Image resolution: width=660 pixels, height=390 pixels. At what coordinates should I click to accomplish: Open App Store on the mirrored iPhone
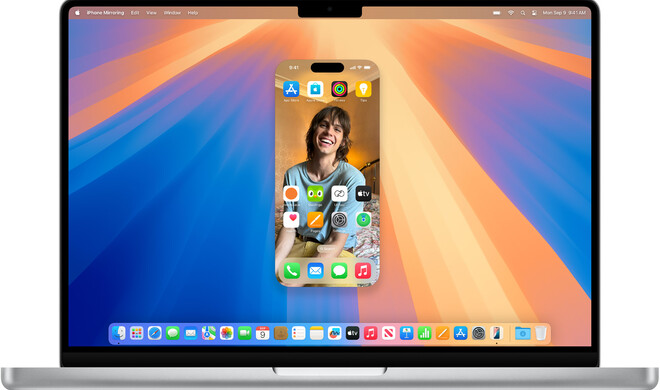pos(291,89)
